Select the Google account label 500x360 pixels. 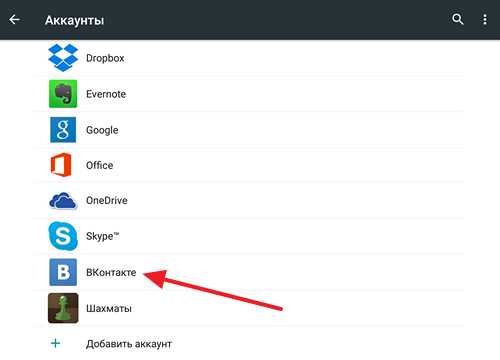[x=102, y=130]
